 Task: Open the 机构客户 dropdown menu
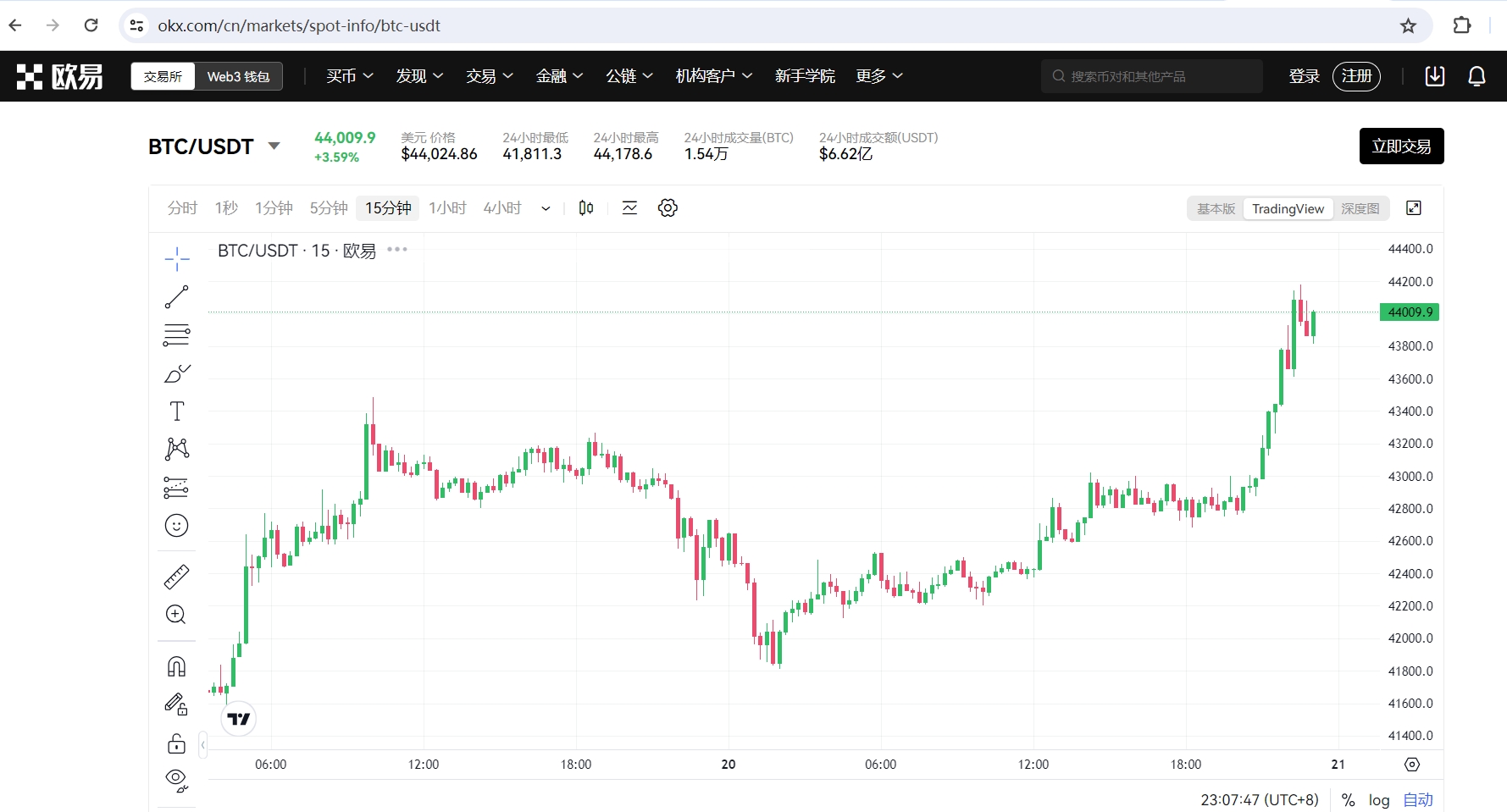click(714, 76)
